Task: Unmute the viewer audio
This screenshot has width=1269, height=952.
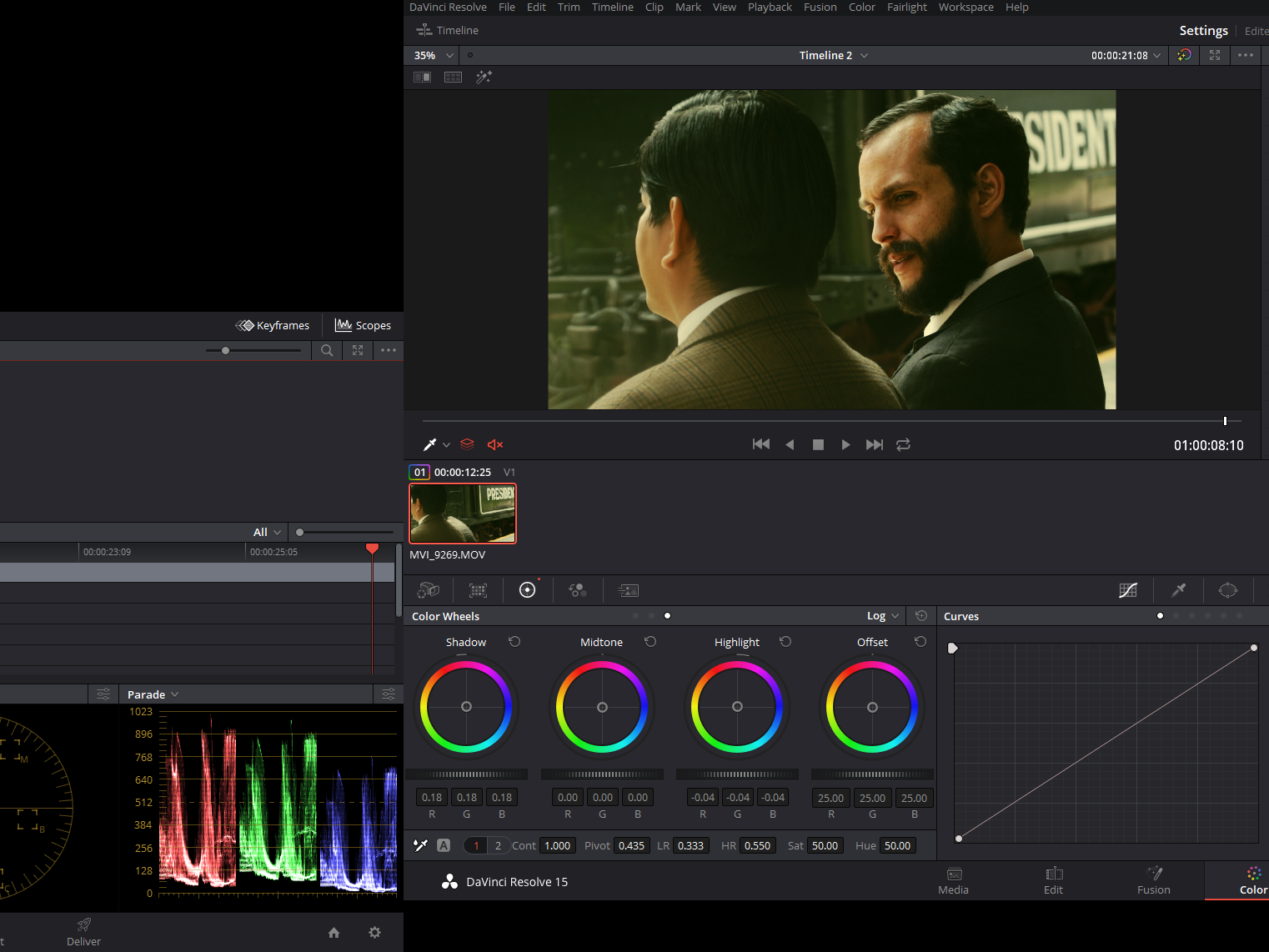Action: (495, 444)
